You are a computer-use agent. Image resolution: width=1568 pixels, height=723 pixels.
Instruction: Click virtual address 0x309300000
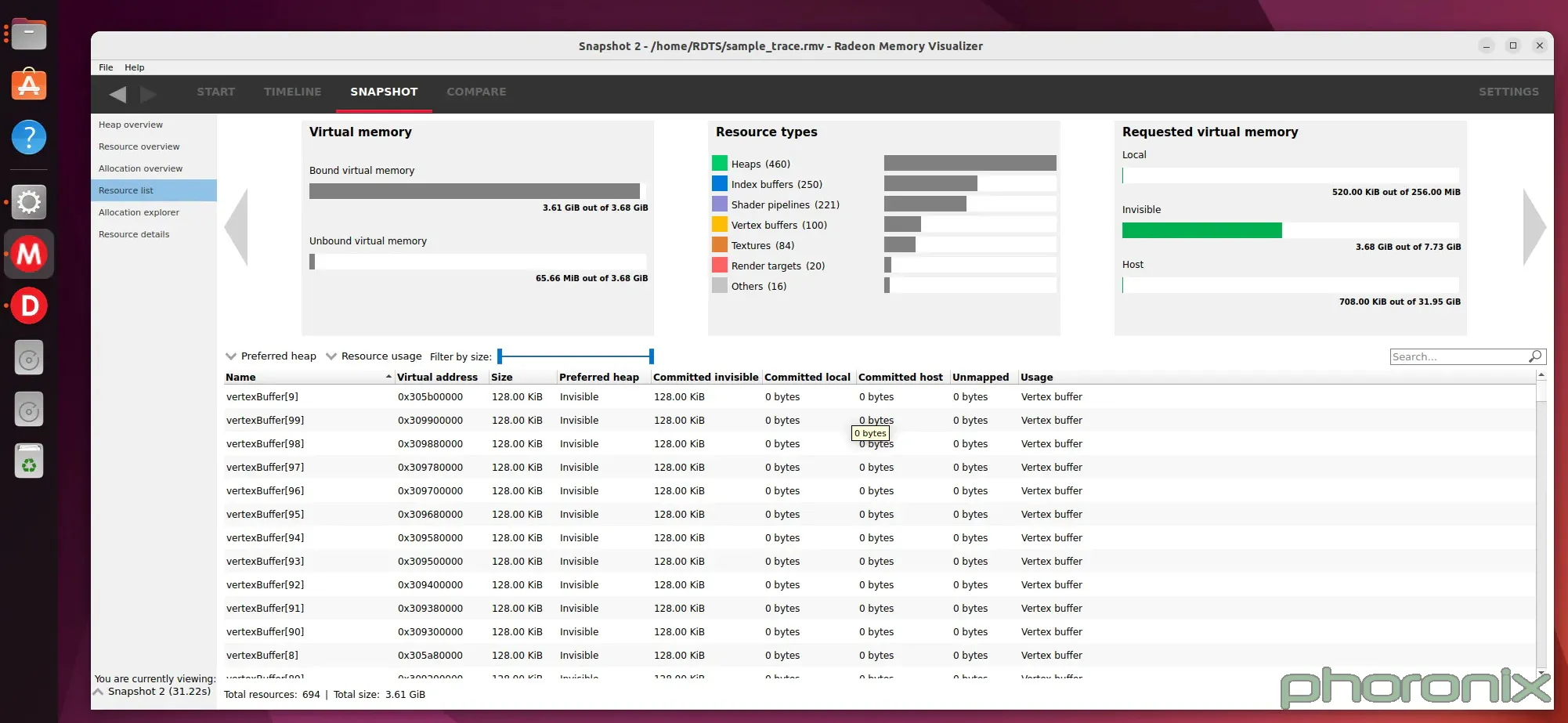tap(430, 631)
